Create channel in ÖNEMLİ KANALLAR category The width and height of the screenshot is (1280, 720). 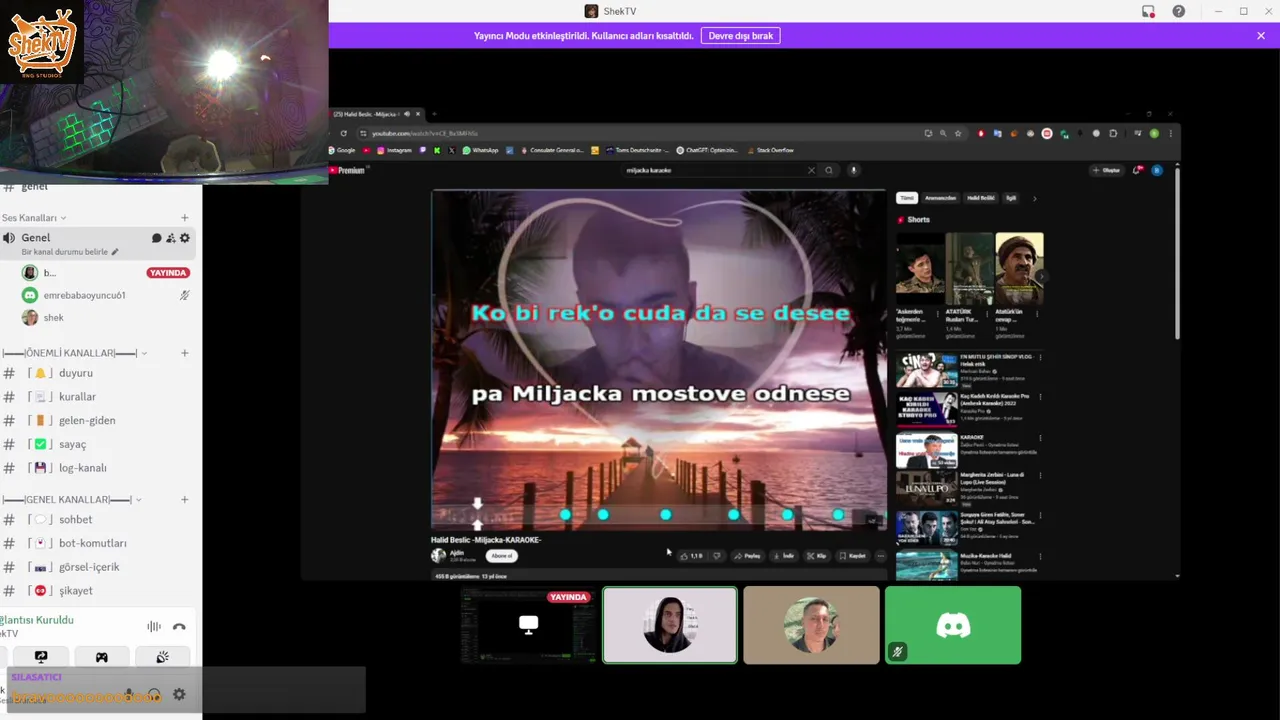(x=184, y=353)
